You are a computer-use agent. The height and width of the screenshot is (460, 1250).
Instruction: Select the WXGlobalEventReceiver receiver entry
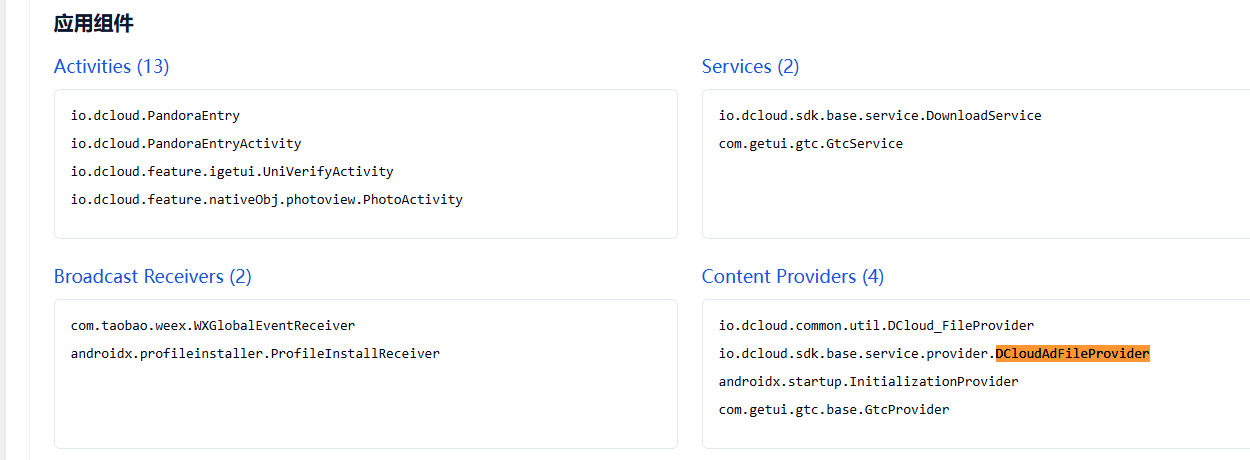(x=212, y=326)
